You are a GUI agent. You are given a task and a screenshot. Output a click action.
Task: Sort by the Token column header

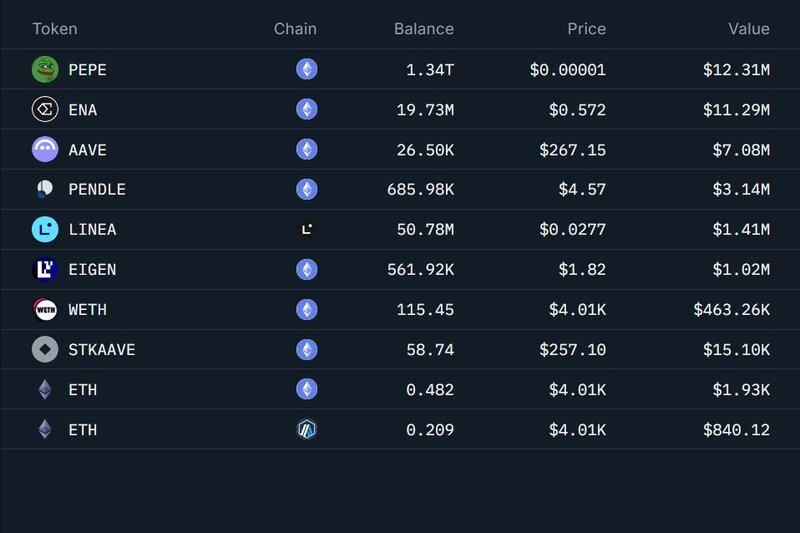[x=55, y=29]
